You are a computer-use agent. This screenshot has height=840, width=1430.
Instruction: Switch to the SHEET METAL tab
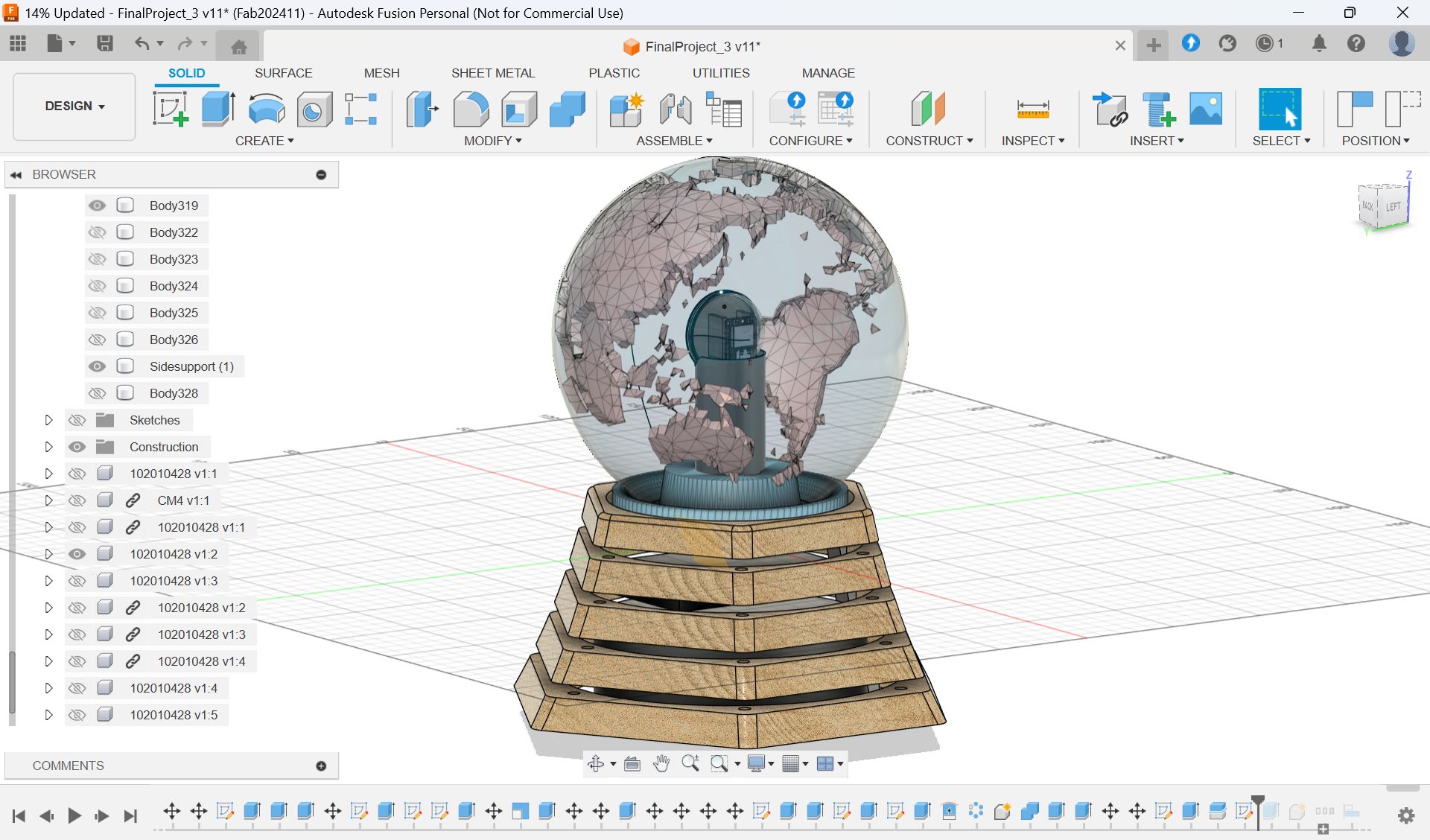(493, 73)
